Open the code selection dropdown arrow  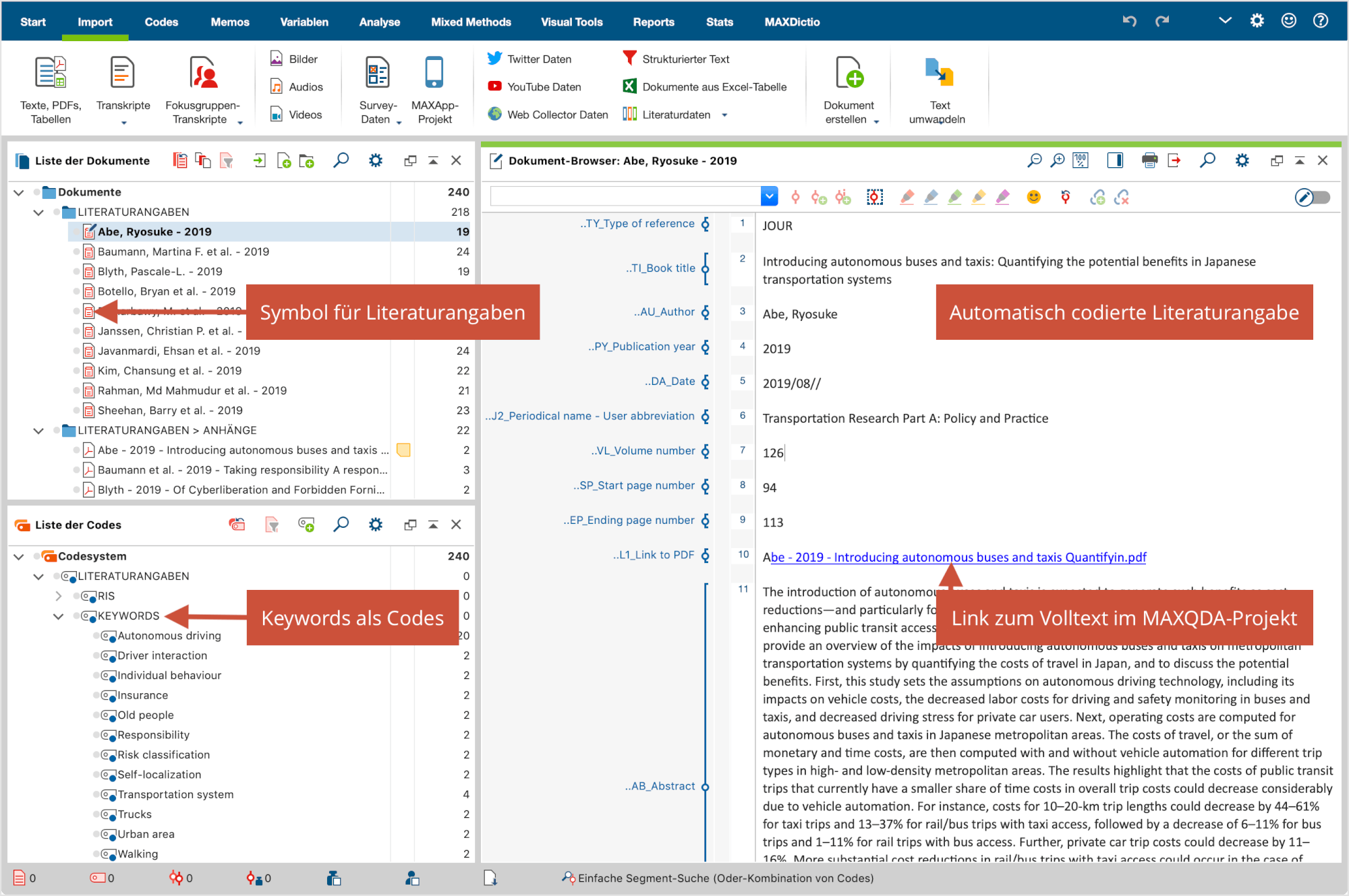tap(769, 196)
